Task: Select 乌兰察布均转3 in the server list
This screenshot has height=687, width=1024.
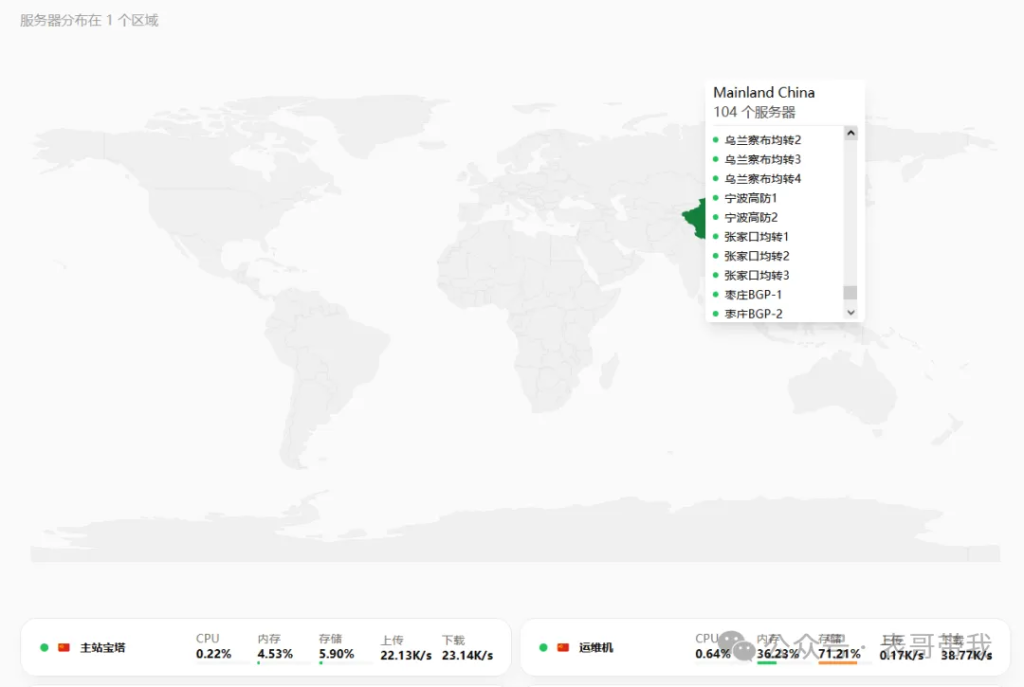Action: pos(762,159)
